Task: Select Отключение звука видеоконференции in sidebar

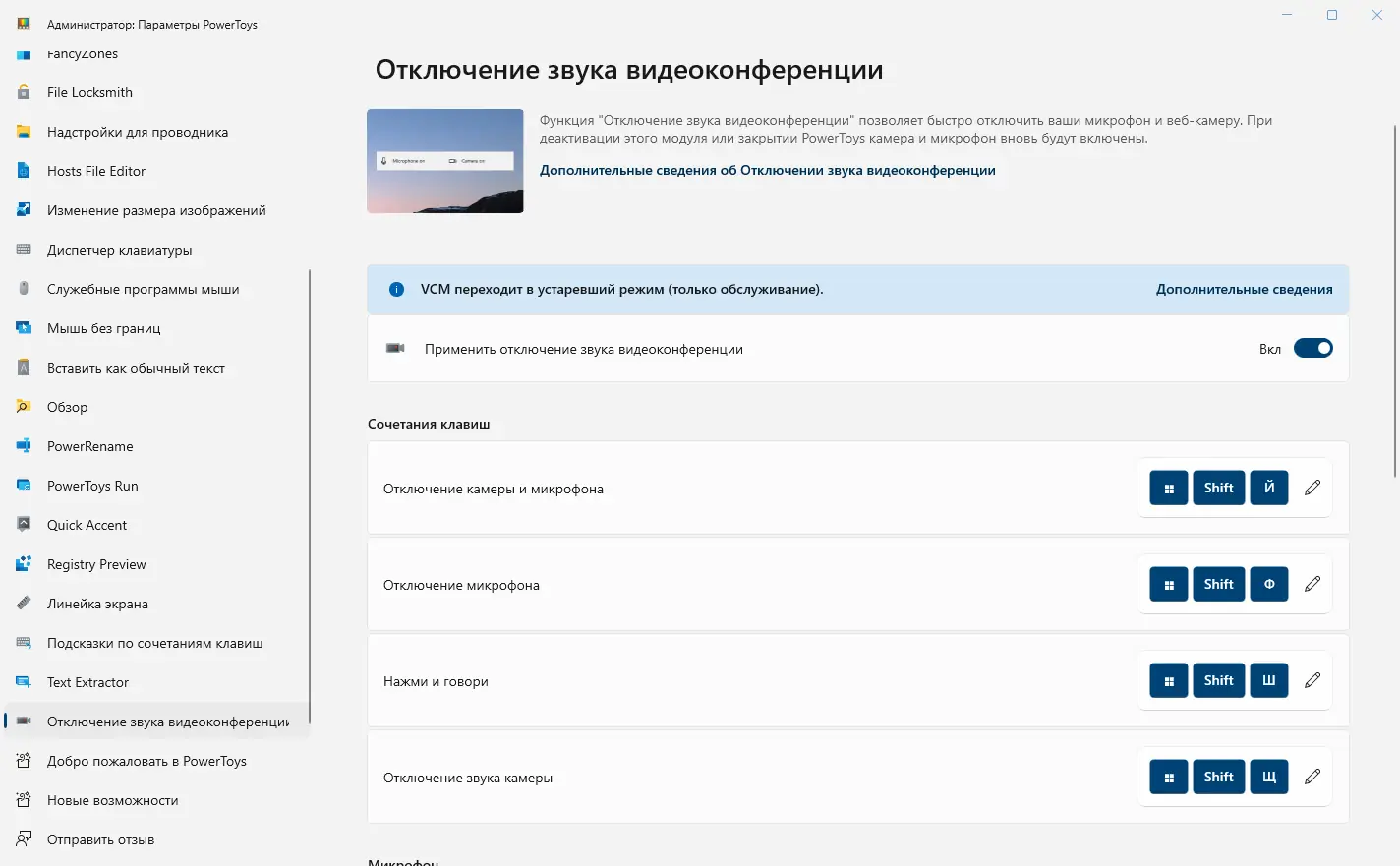Action: pos(157,722)
